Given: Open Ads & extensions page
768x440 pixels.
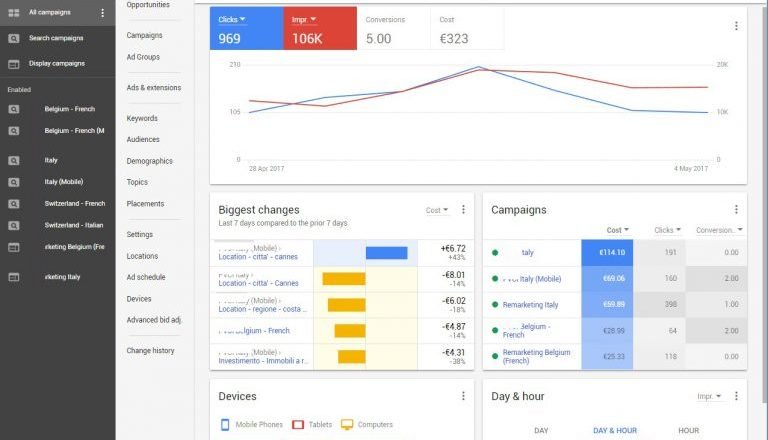Looking at the screenshot, I should (x=154, y=88).
